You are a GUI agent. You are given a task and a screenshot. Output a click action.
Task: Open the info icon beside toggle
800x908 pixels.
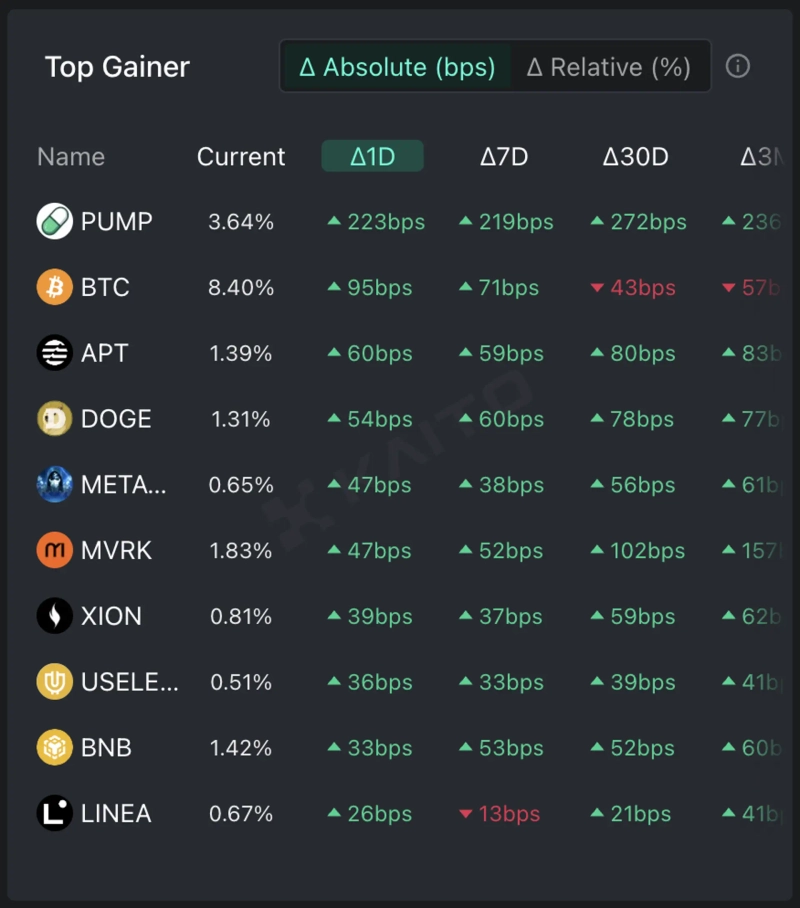(x=737, y=66)
